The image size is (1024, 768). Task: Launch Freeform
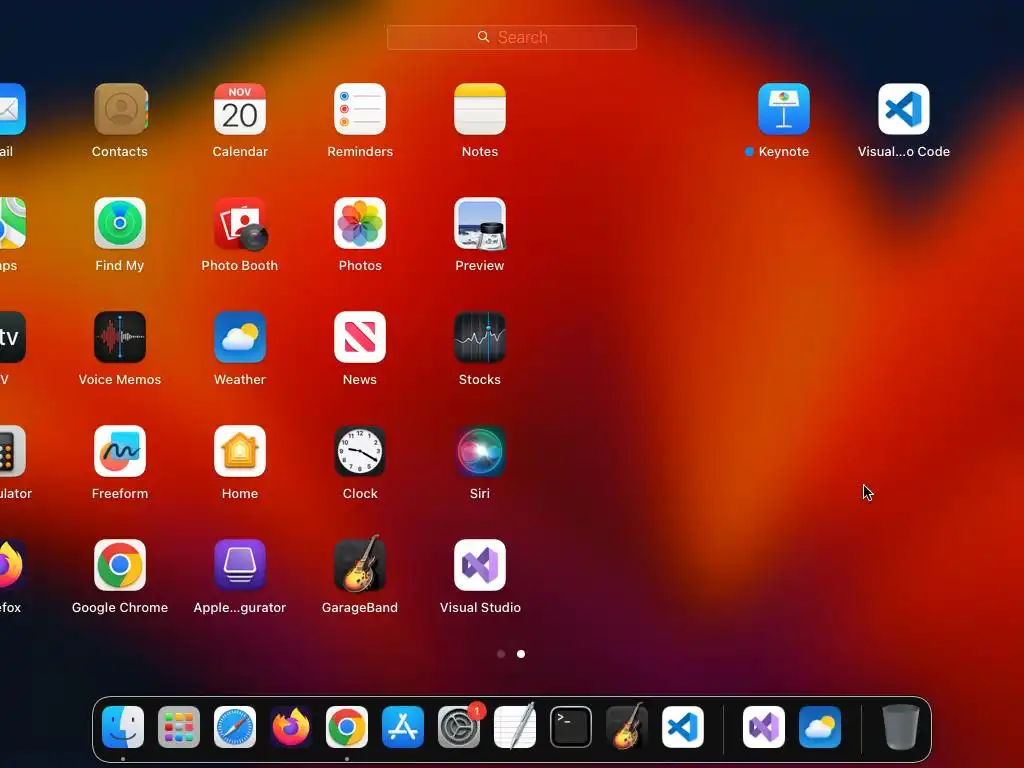click(x=120, y=451)
